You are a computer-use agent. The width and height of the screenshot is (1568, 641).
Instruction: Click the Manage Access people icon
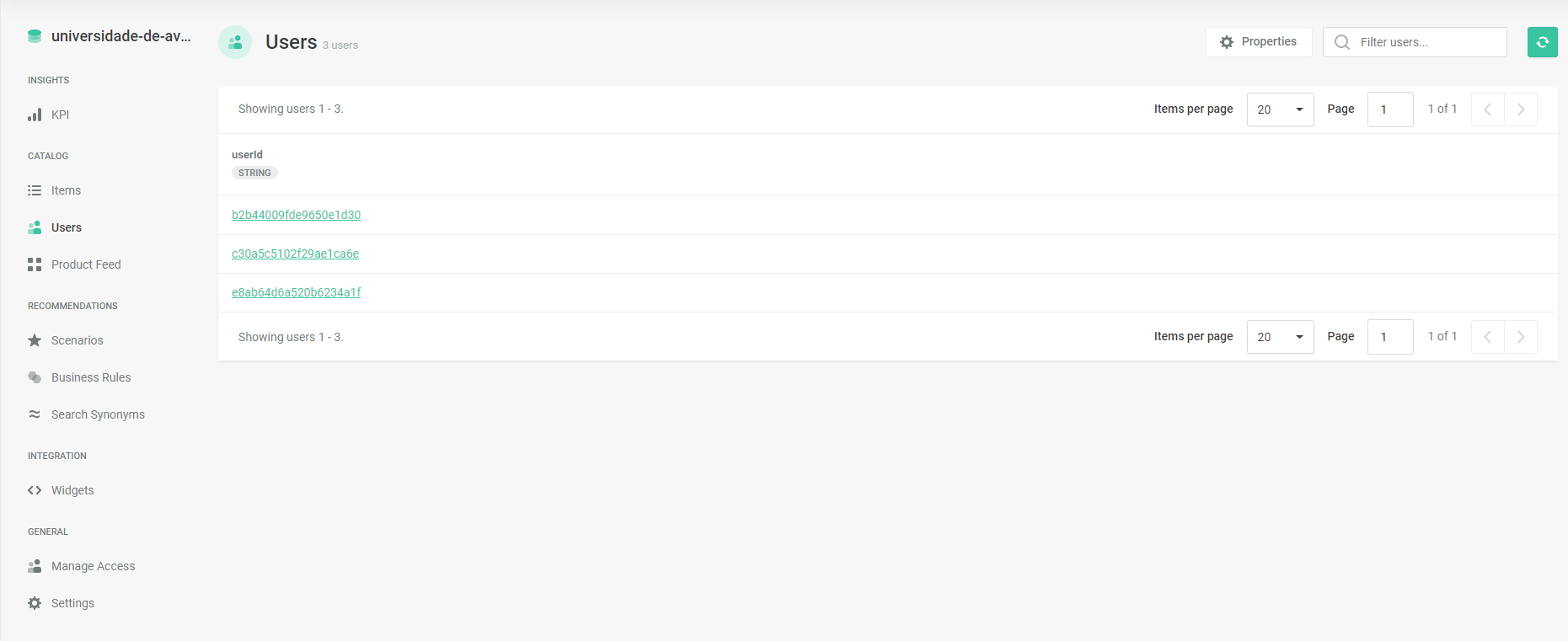click(x=35, y=566)
